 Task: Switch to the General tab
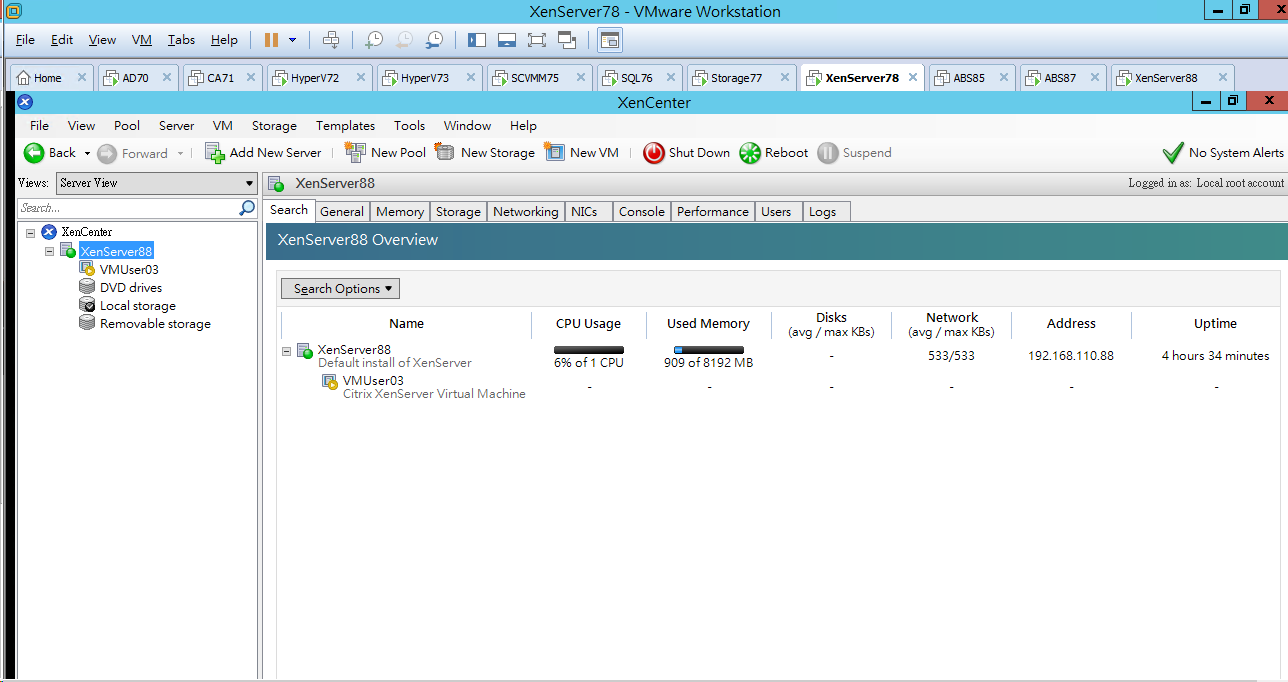pos(342,212)
